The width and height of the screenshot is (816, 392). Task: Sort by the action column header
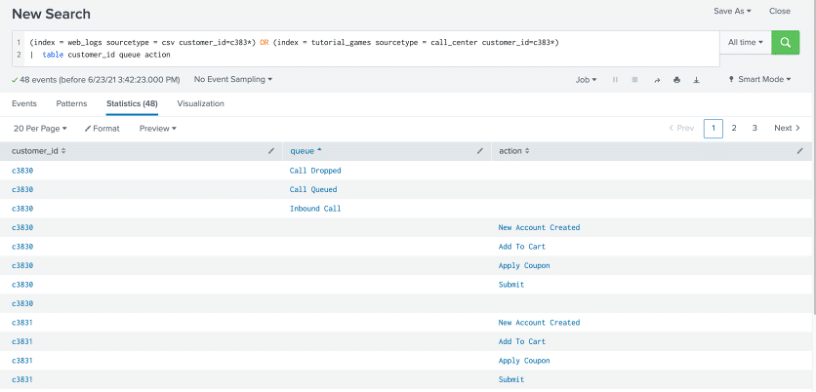point(514,151)
